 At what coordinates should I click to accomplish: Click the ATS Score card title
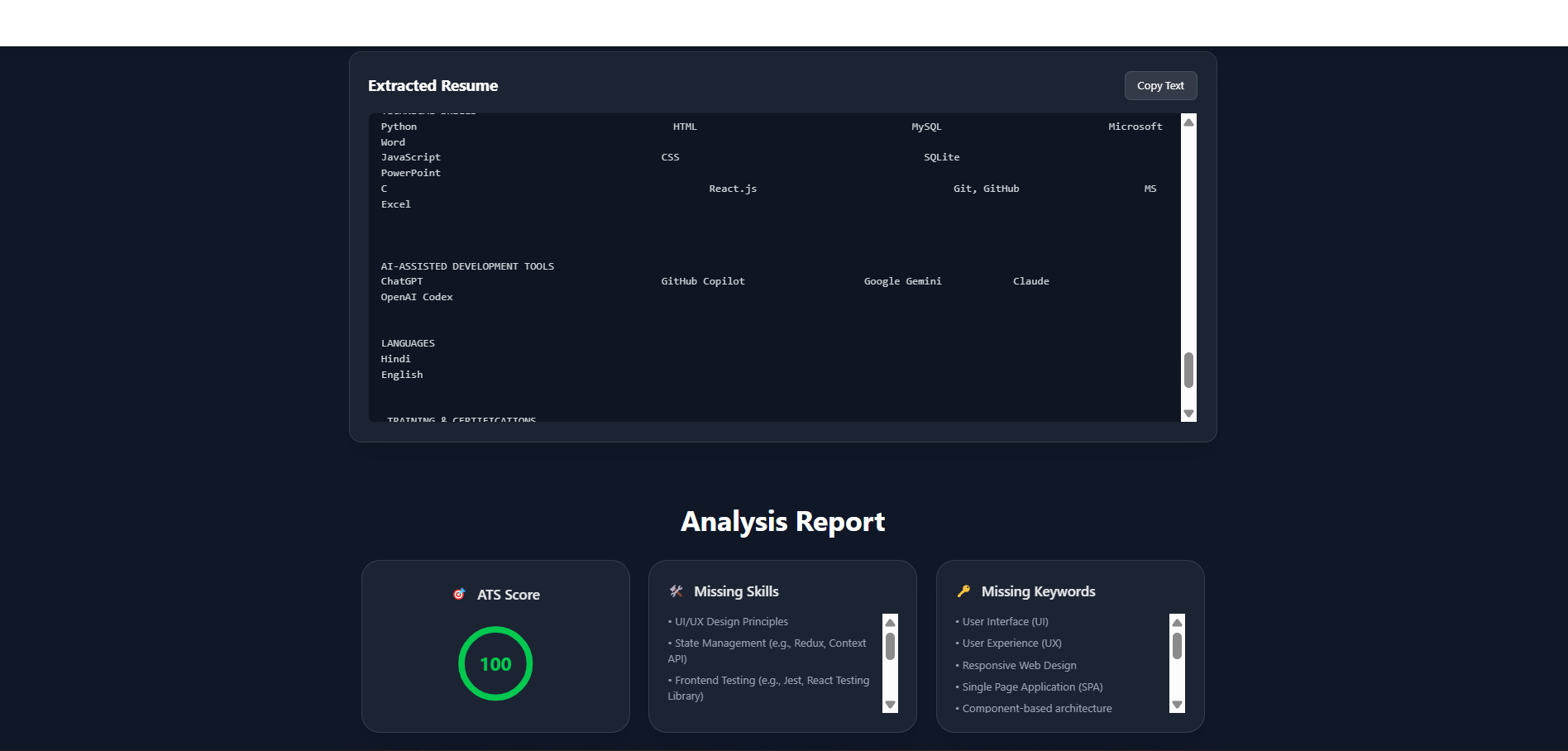pos(508,595)
